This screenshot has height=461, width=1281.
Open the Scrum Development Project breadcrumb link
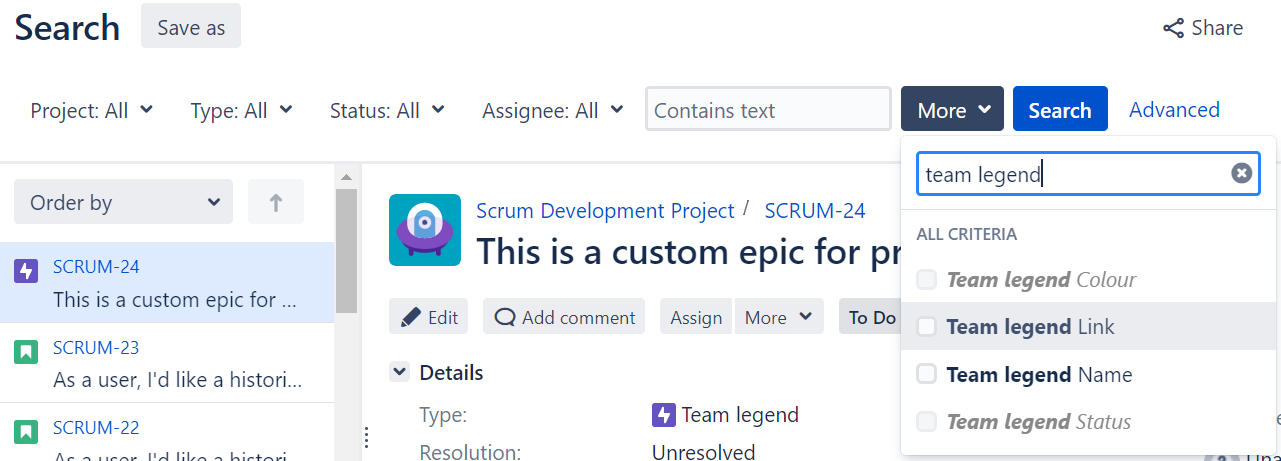pos(605,211)
